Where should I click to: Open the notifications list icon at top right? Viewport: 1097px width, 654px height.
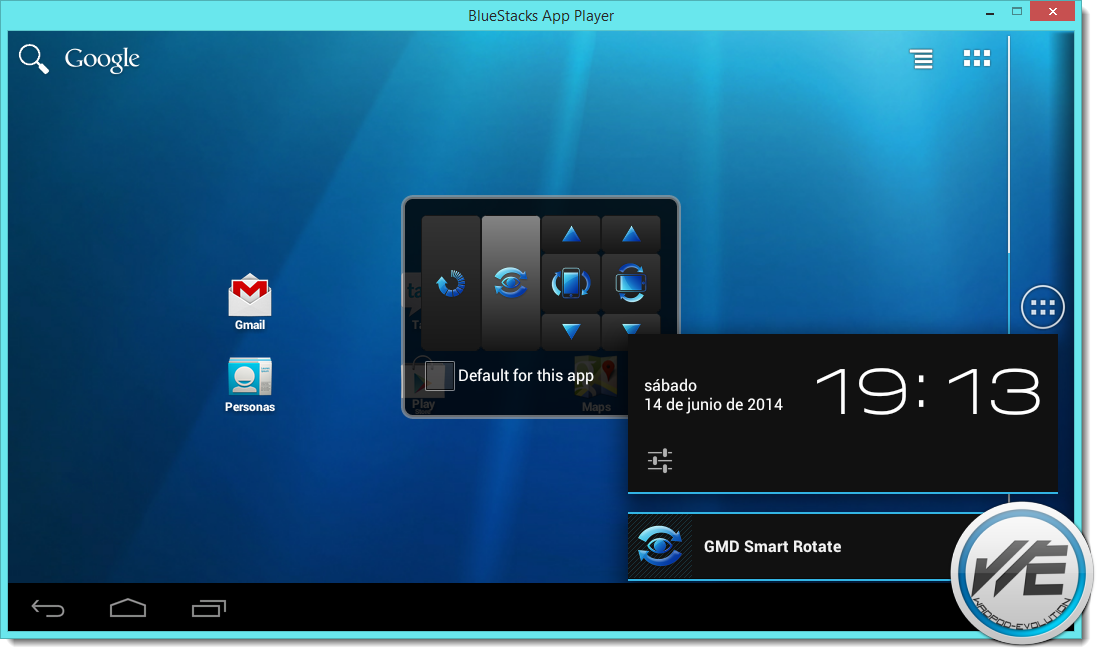[921, 59]
